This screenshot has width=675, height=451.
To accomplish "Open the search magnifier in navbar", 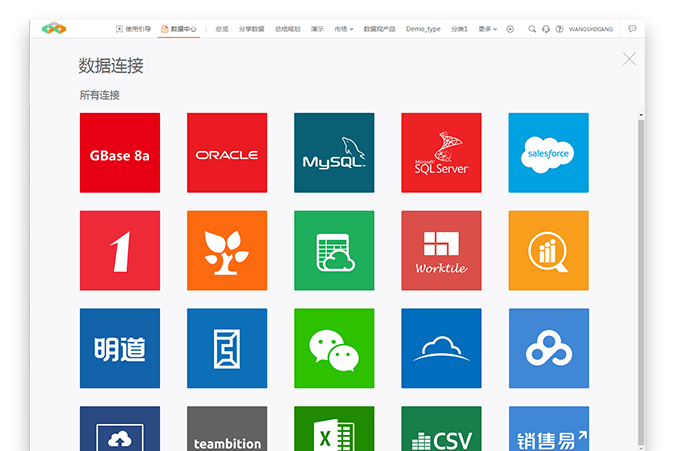I will [x=532, y=29].
